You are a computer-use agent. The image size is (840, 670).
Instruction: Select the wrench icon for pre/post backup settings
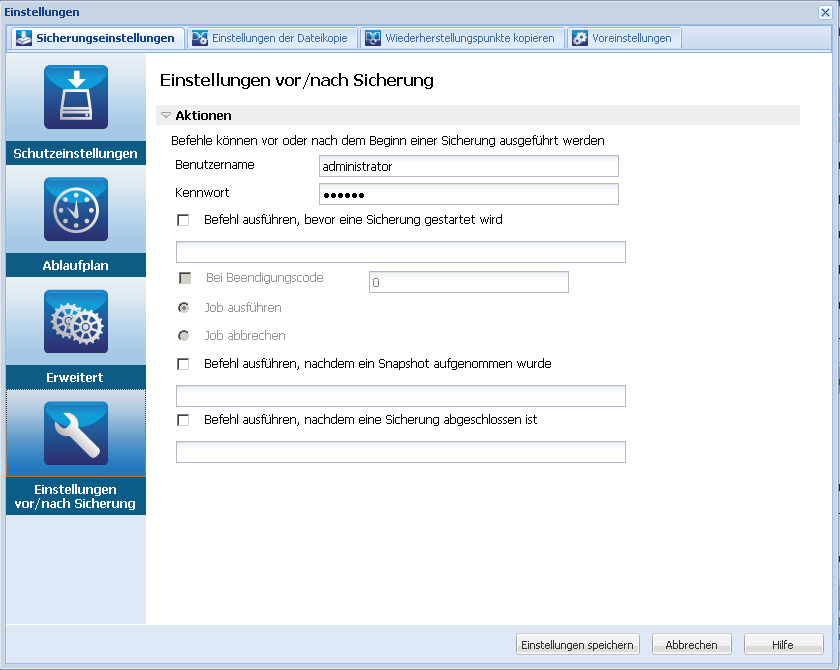pos(76,433)
